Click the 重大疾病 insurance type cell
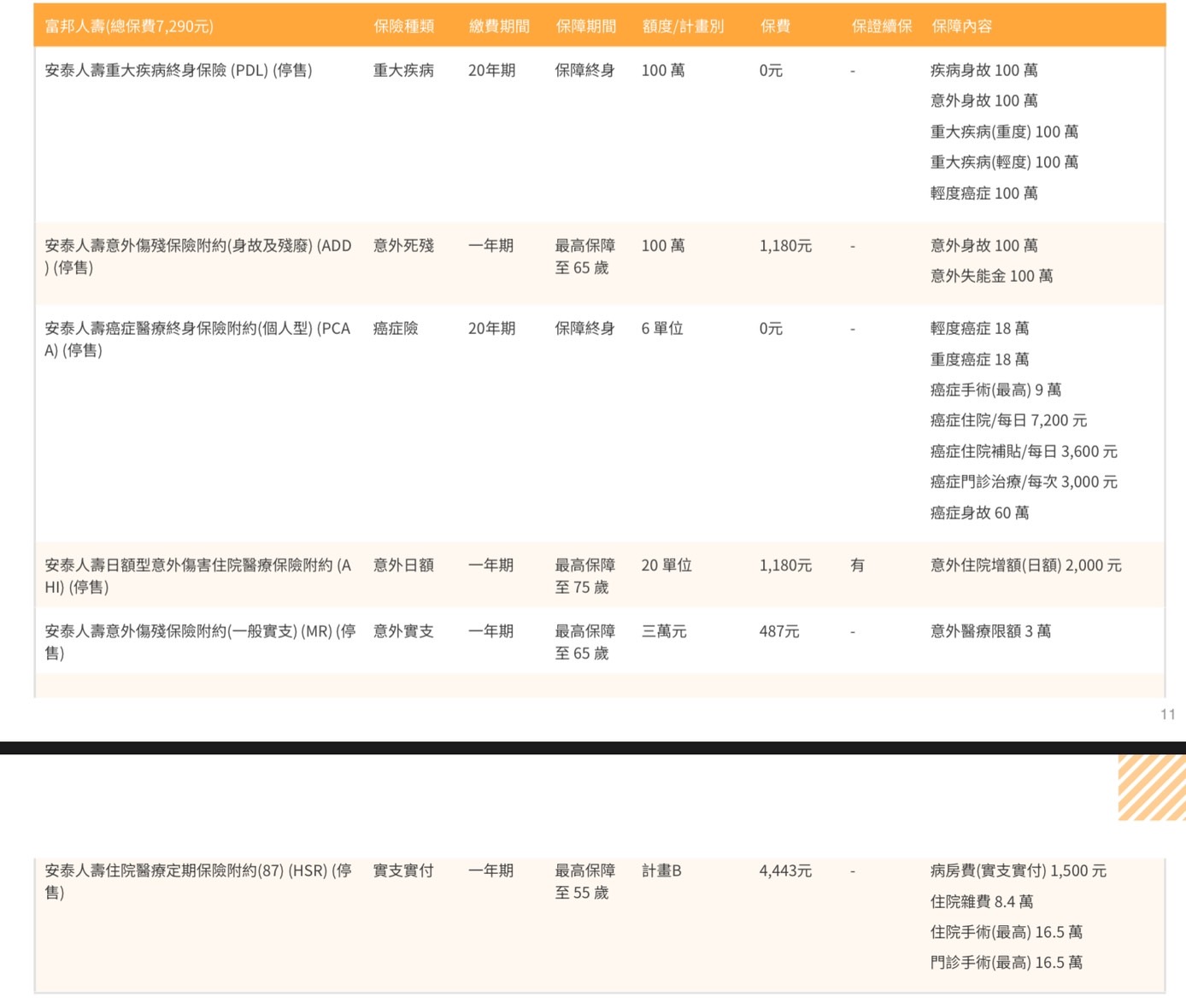Viewport: 1186px width, 1008px height. (x=403, y=71)
